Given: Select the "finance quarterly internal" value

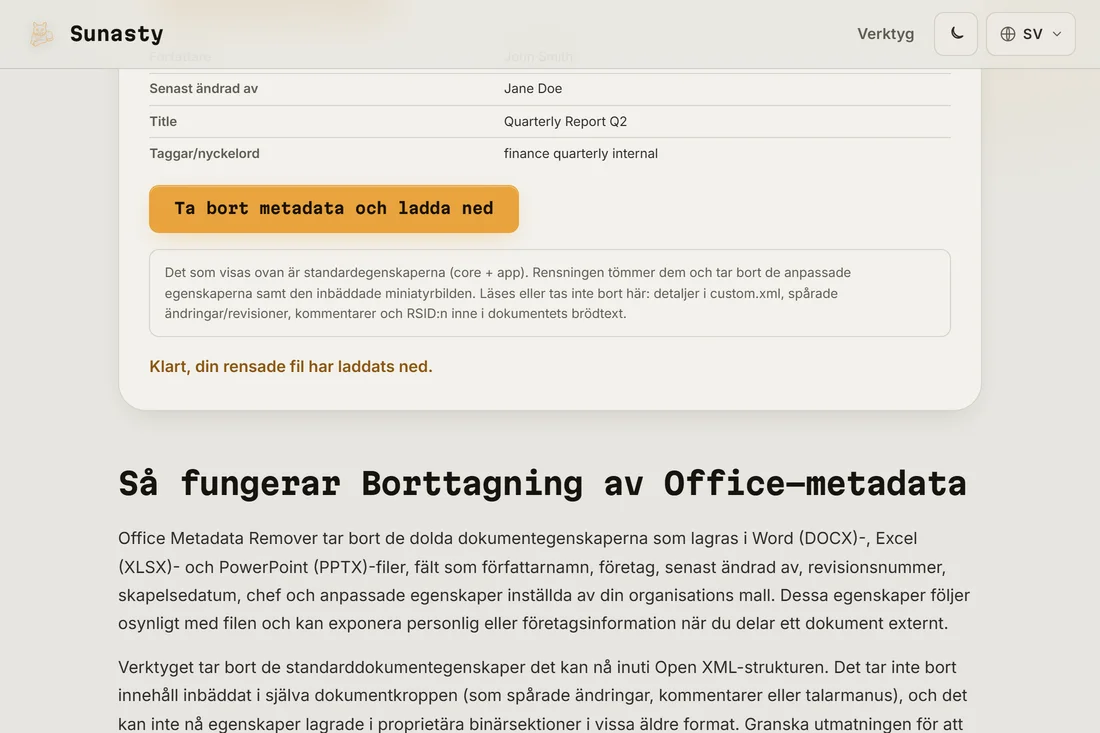Looking at the screenshot, I should click(x=581, y=154).
